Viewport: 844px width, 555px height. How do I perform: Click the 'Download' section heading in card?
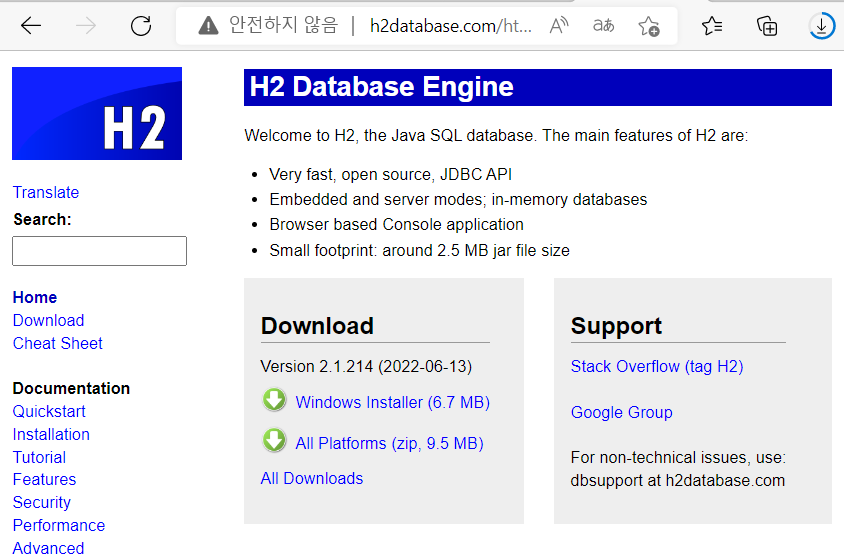pyautogui.click(x=317, y=326)
